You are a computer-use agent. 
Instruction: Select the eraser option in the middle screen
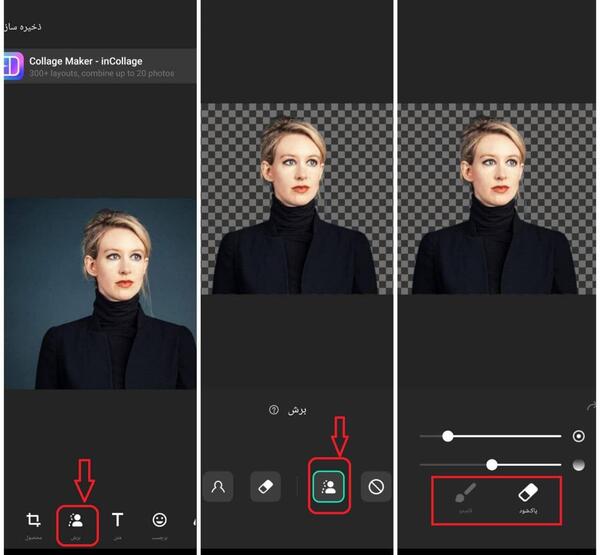pos(266,486)
